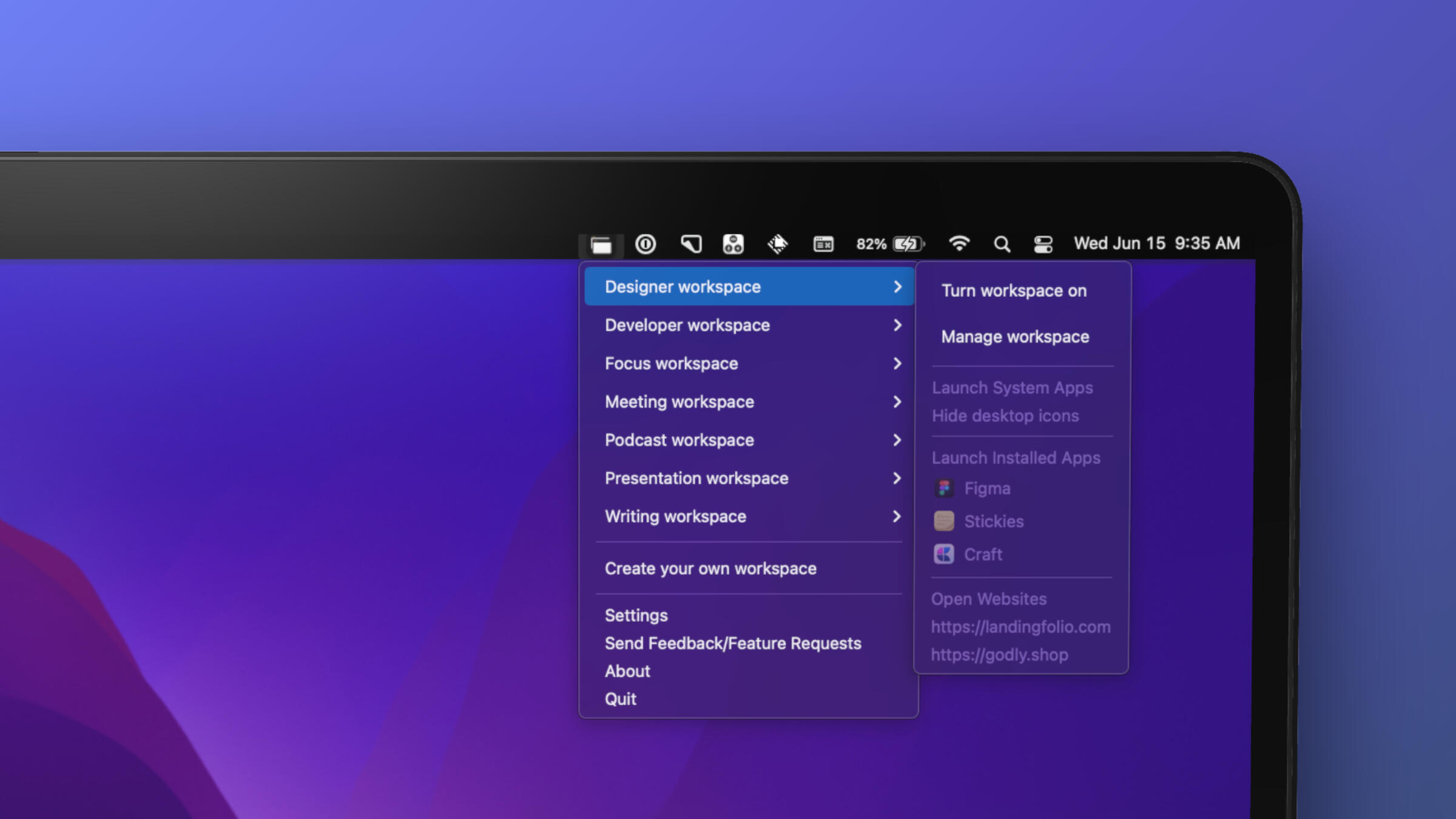Toggle Launch System Apps option
Viewport: 1456px width, 819px height.
coord(1012,388)
